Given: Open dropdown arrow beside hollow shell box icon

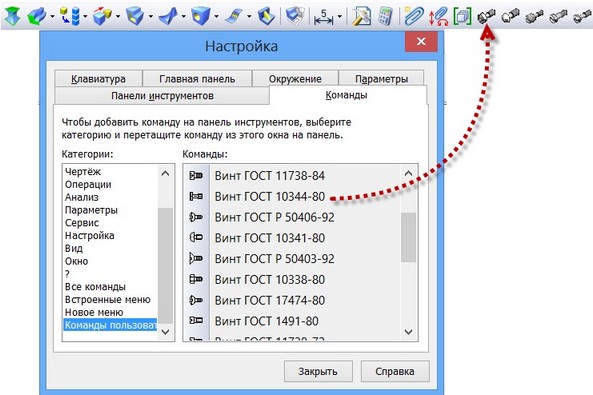Looking at the screenshot, I should point(151,17).
